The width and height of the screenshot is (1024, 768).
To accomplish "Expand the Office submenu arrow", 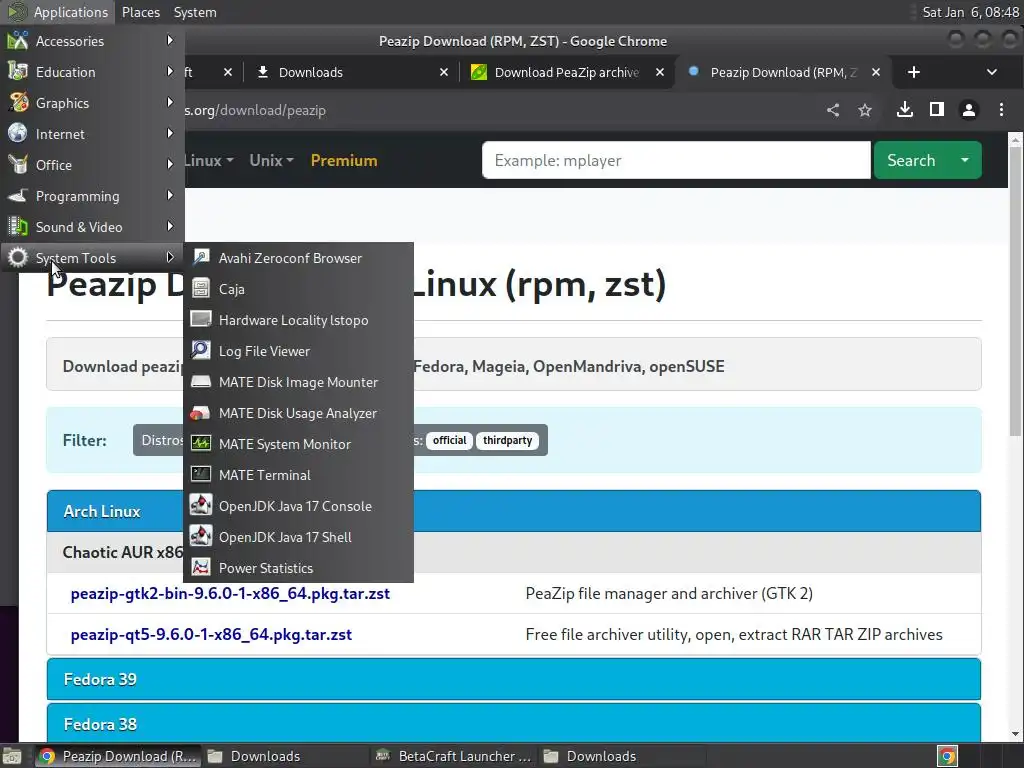I will [170, 165].
